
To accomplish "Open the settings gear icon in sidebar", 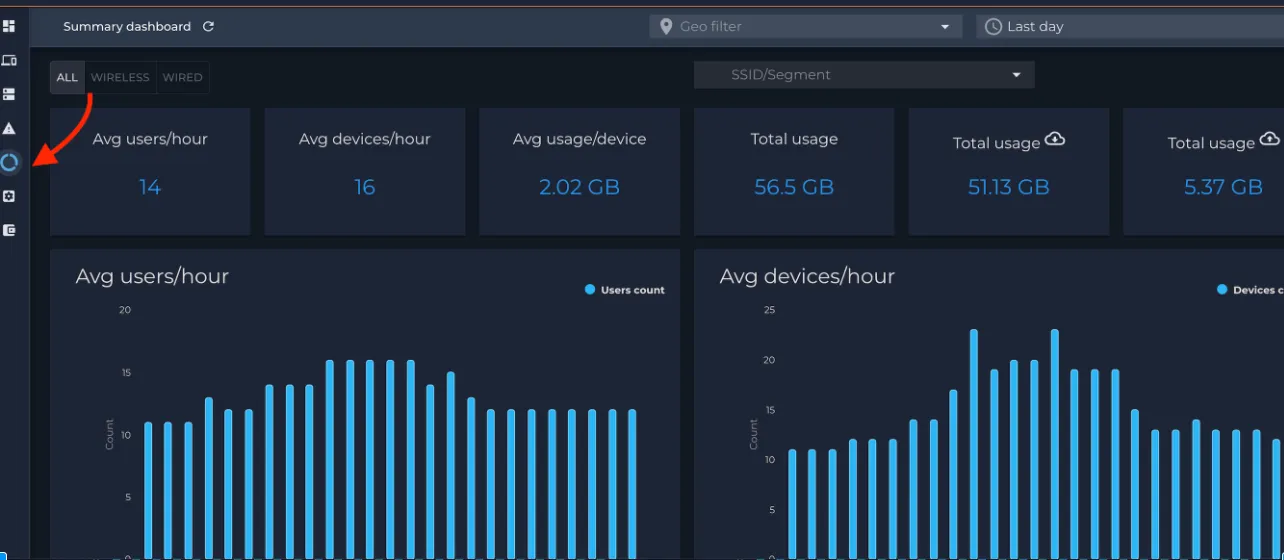I will pos(9,196).
